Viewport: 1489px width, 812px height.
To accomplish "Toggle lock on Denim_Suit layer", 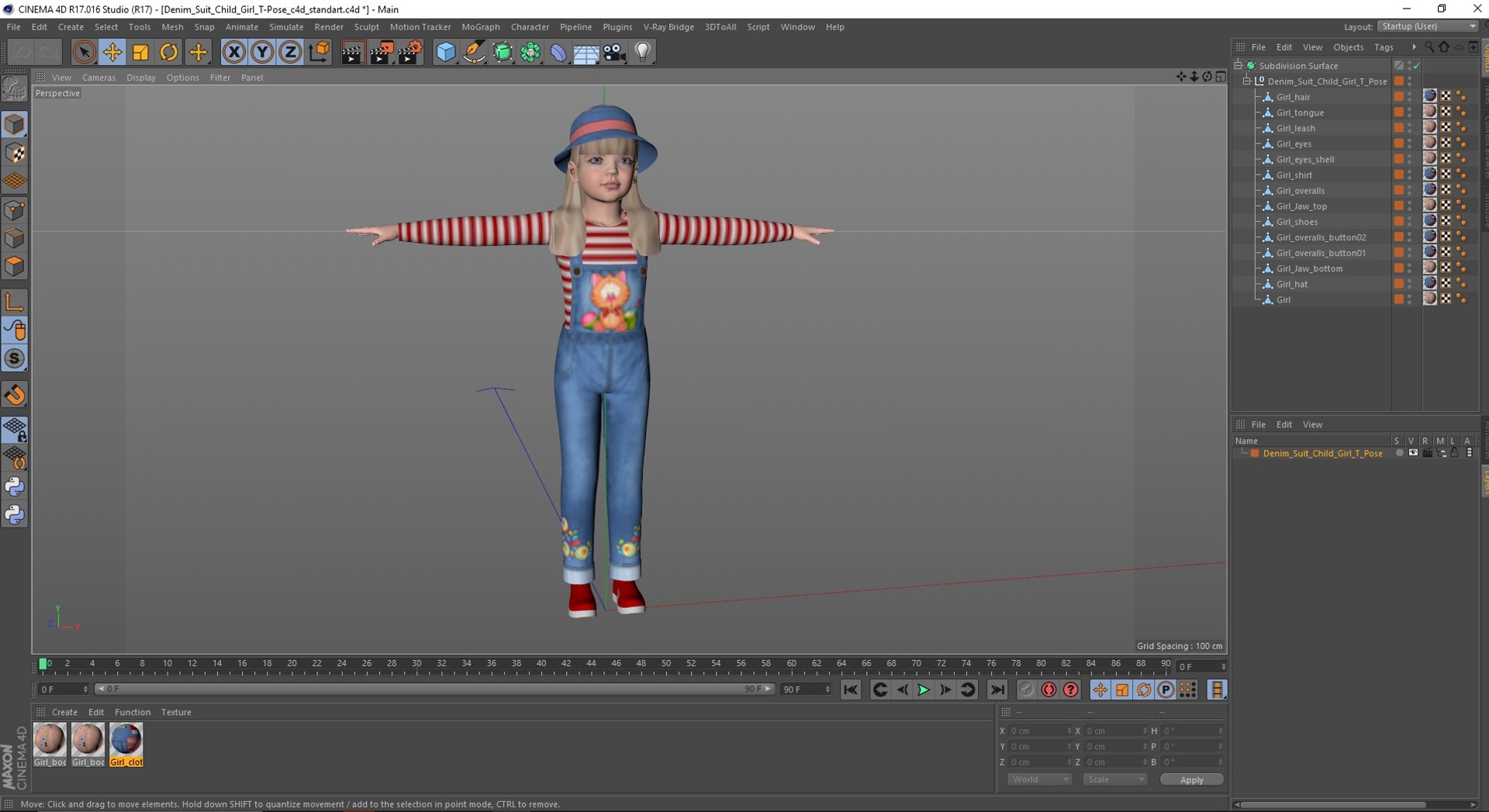I will [x=1455, y=453].
